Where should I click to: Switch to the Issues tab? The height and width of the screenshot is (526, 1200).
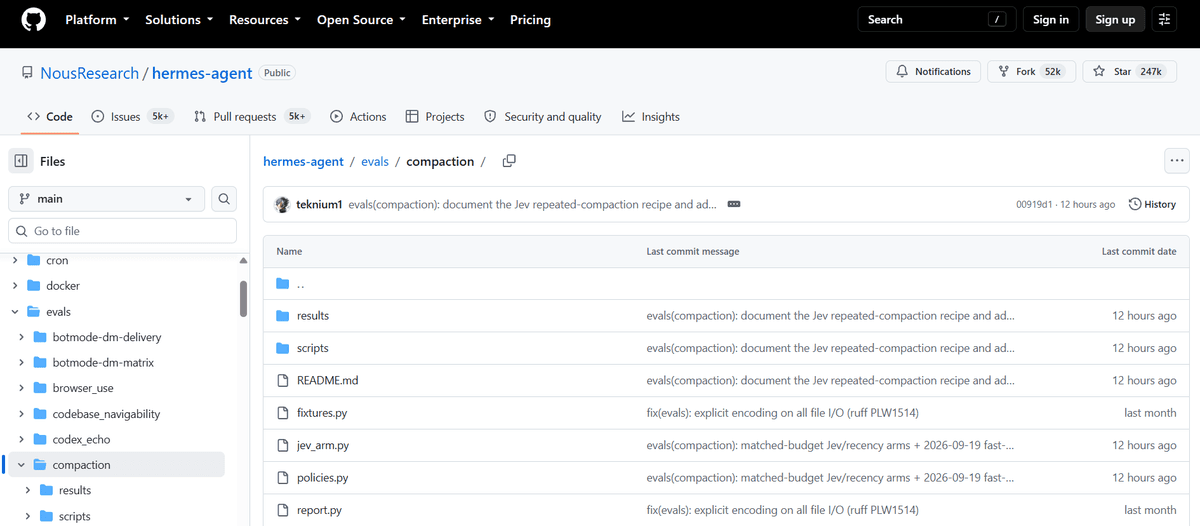[x=132, y=117]
